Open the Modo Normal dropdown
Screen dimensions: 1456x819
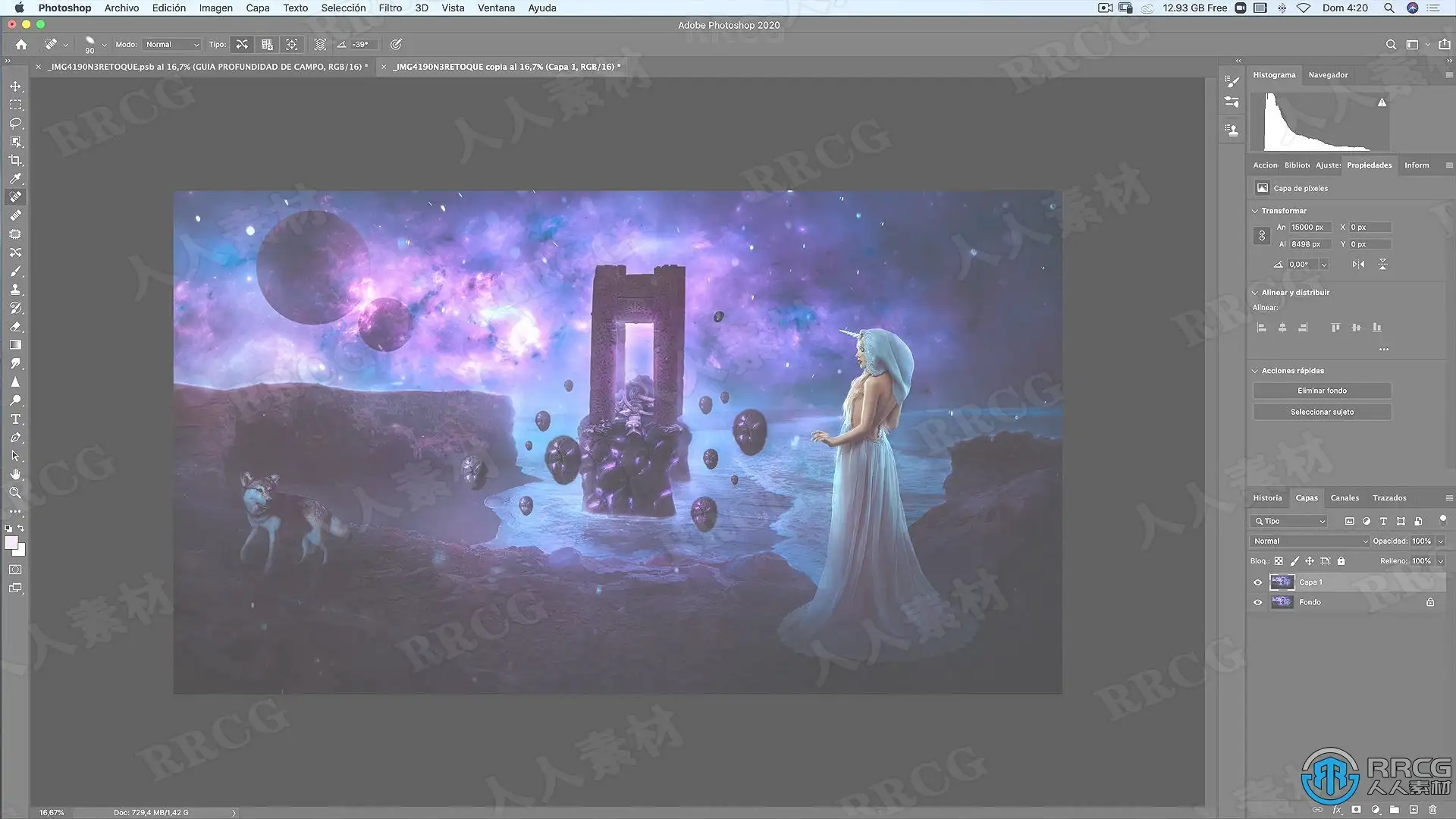(172, 45)
